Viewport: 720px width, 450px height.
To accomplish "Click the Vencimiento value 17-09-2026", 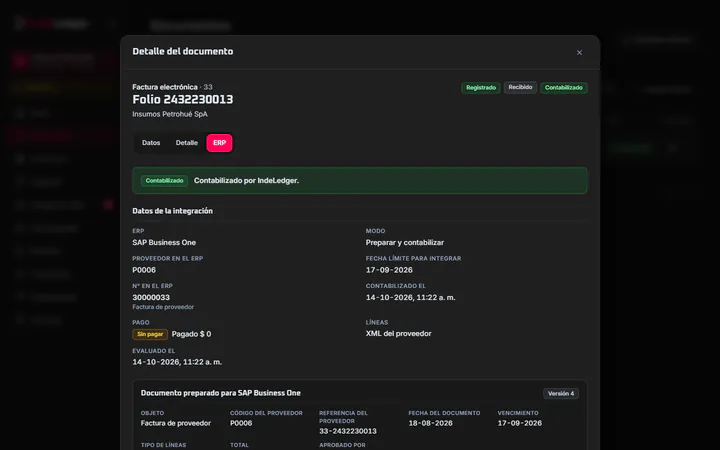I will (519, 423).
